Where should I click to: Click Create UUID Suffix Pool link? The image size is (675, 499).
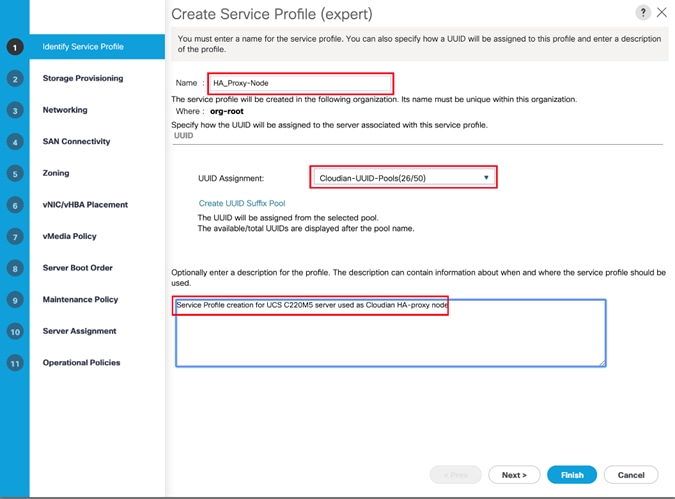click(x=242, y=203)
